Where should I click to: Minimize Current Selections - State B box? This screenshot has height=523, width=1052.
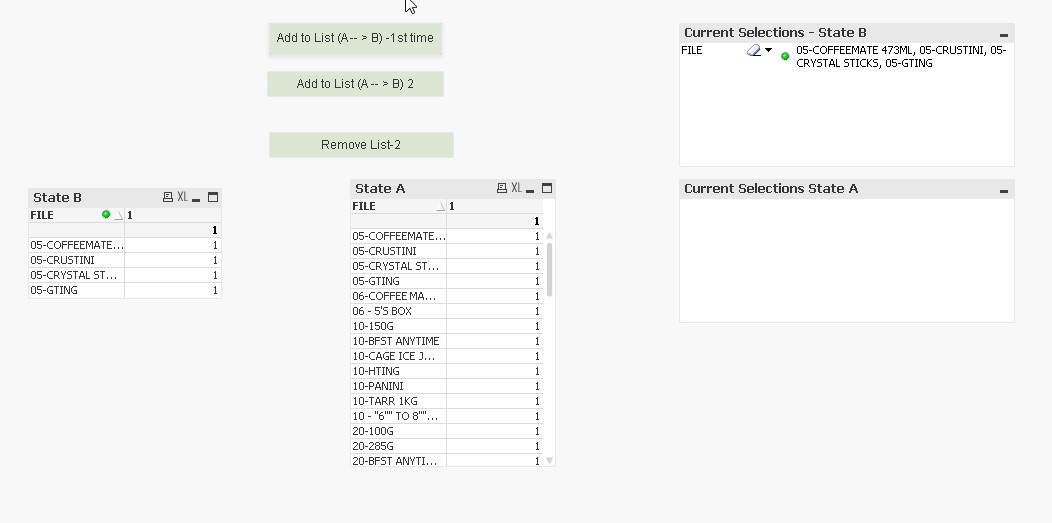(x=1004, y=34)
